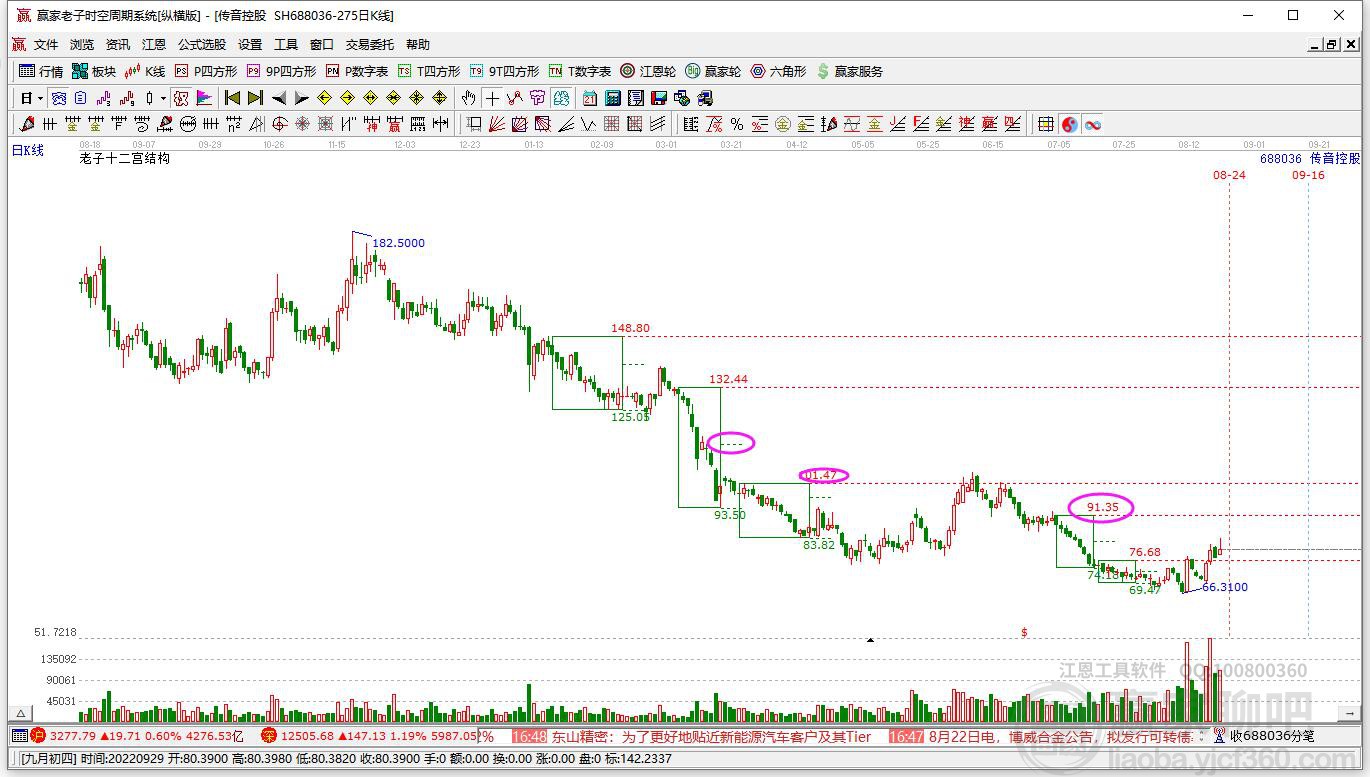Click the 行情 quotes button
The width and height of the screenshot is (1370, 777).
41,71
